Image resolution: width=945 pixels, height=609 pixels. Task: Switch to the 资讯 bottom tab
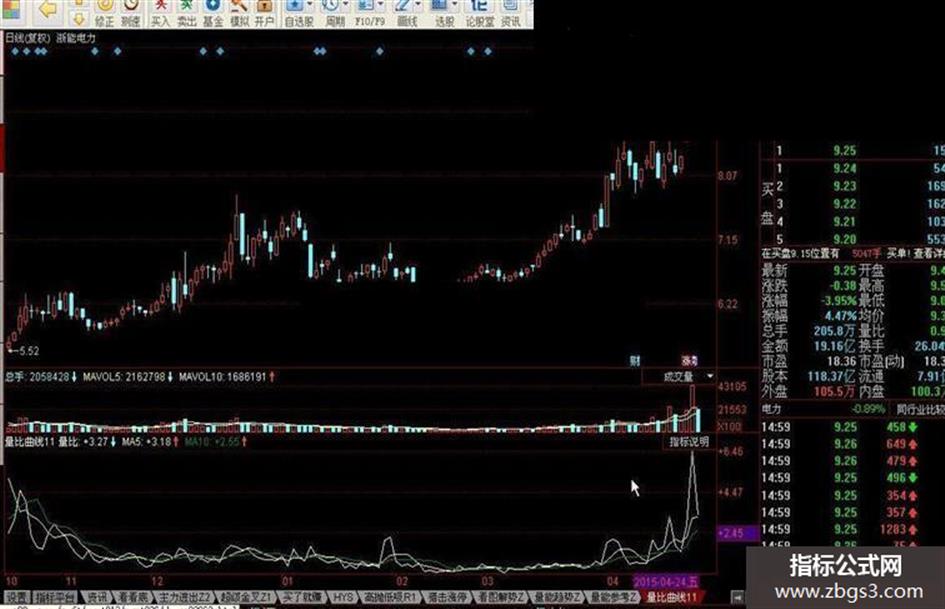(x=96, y=598)
